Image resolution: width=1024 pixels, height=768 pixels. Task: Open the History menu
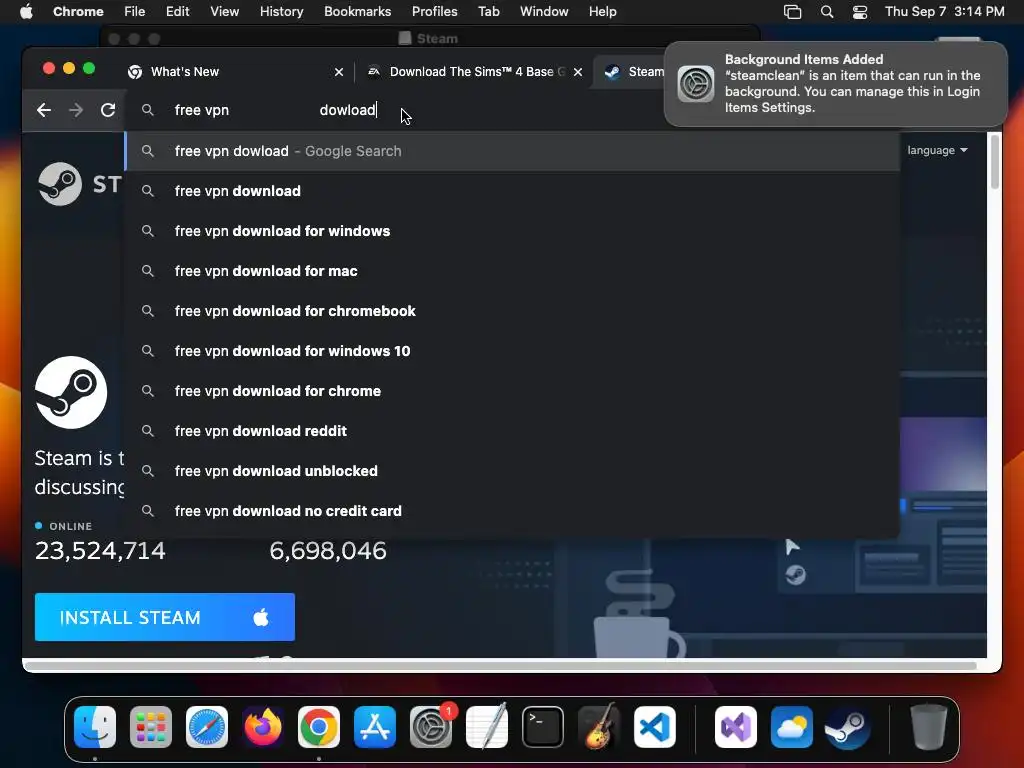click(281, 12)
